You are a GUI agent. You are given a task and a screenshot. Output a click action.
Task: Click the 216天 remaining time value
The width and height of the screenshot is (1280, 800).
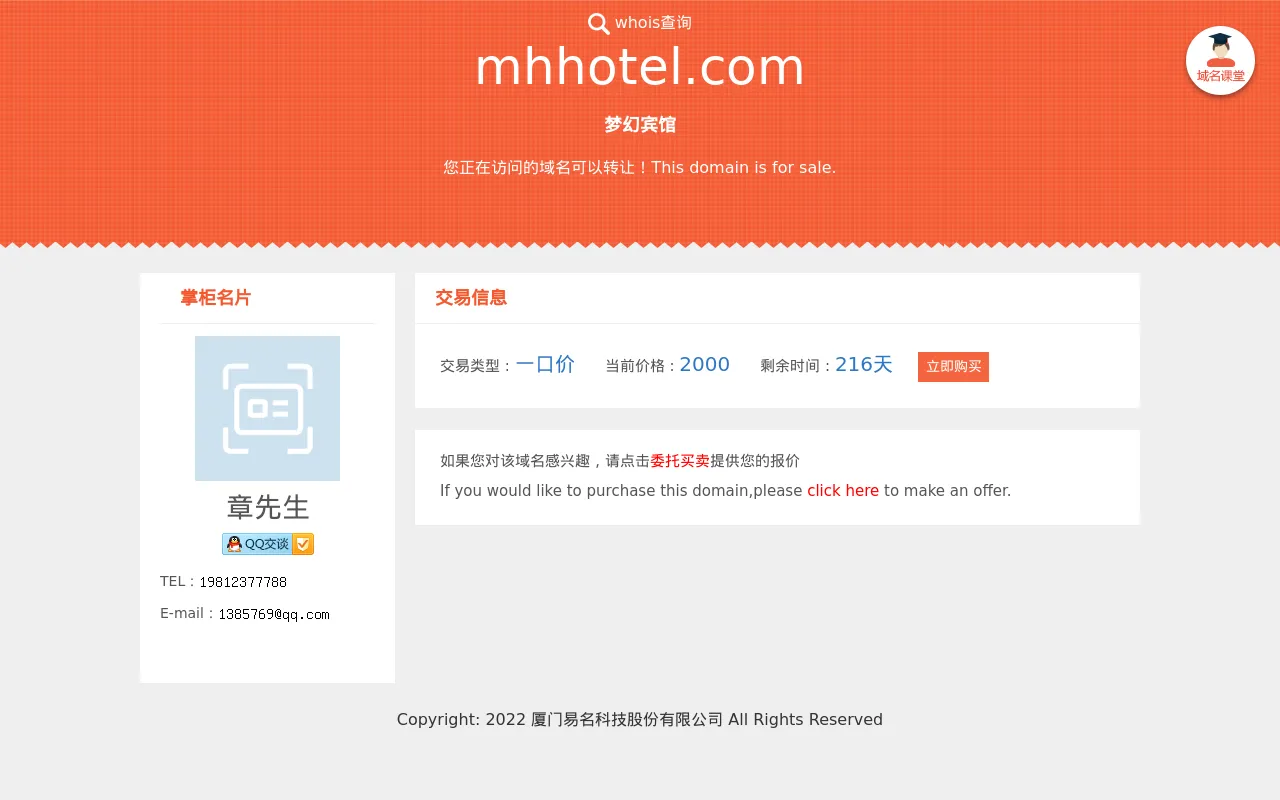pyautogui.click(x=864, y=365)
